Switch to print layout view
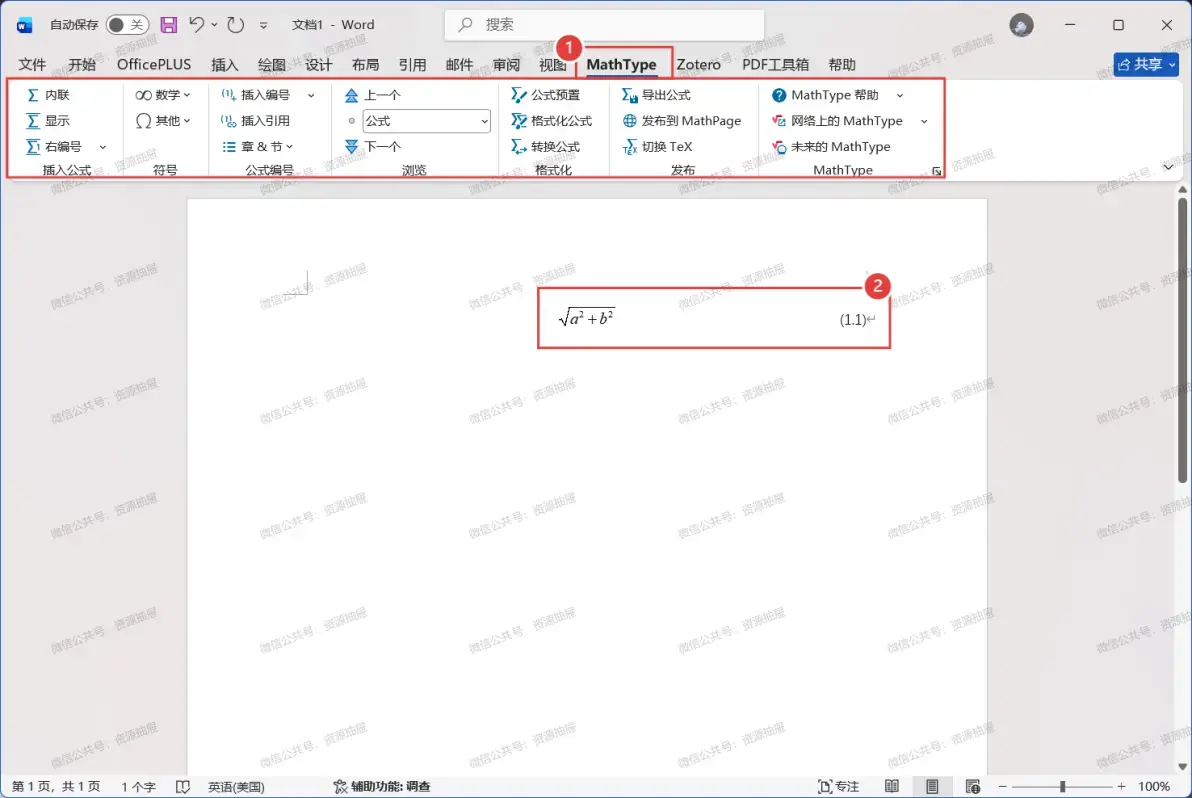The image size is (1192, 798). tap(932, 787)
